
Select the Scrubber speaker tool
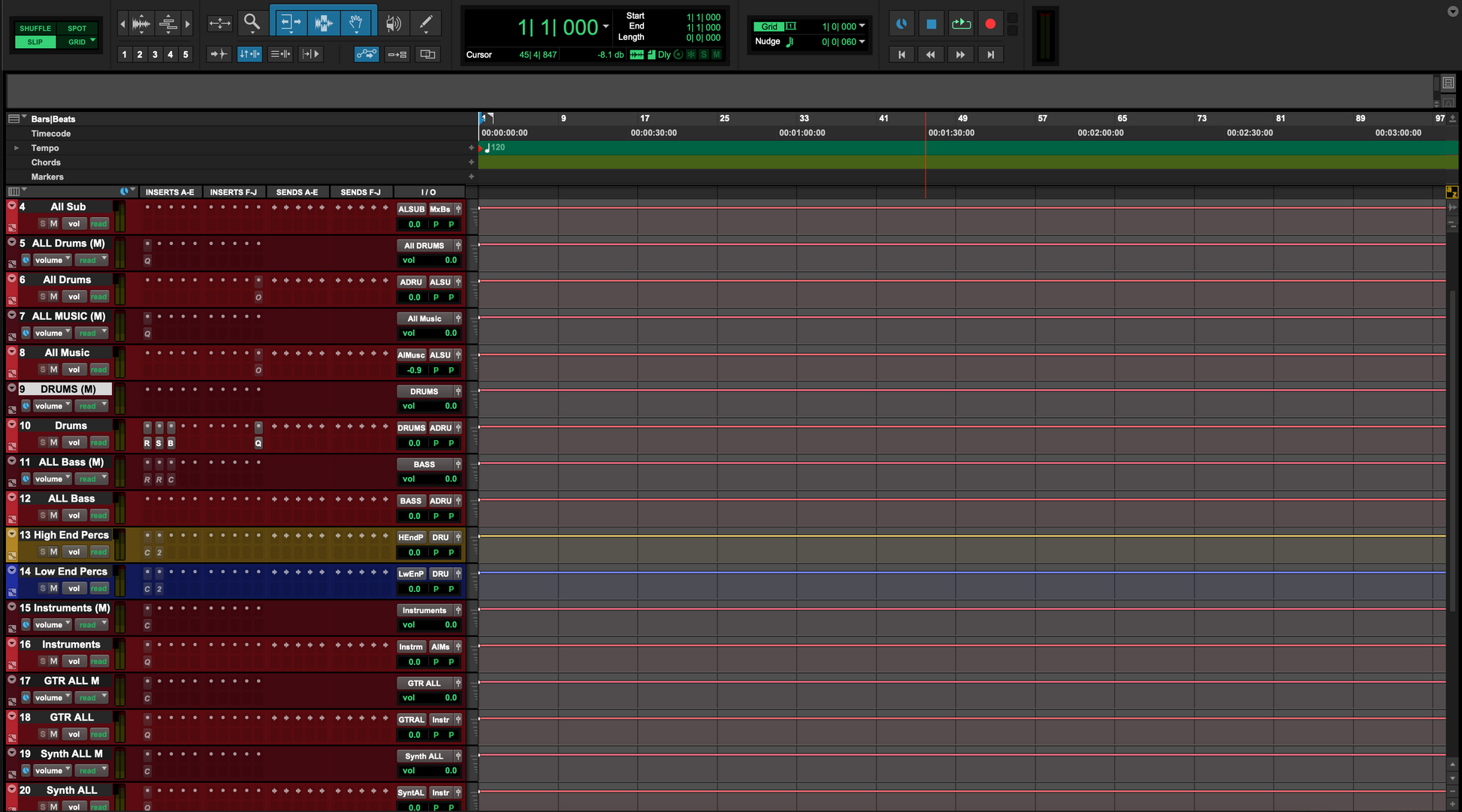tap(393, 23)
